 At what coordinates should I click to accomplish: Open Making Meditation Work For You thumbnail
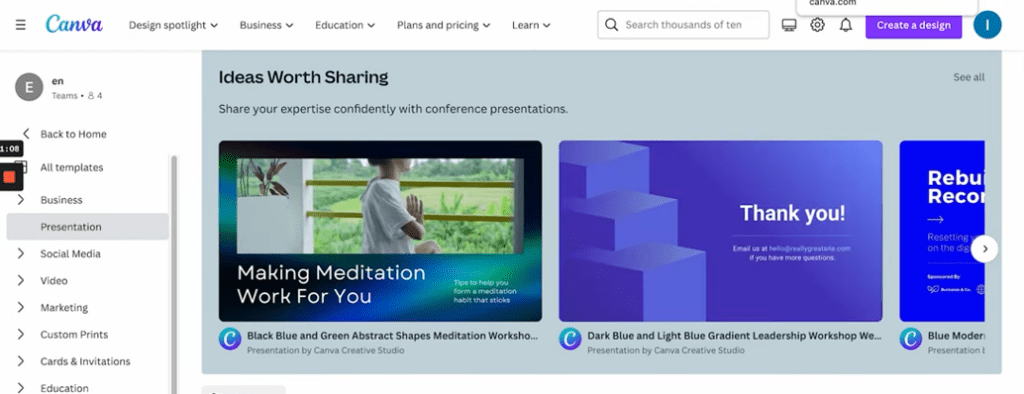coord(380,231)
